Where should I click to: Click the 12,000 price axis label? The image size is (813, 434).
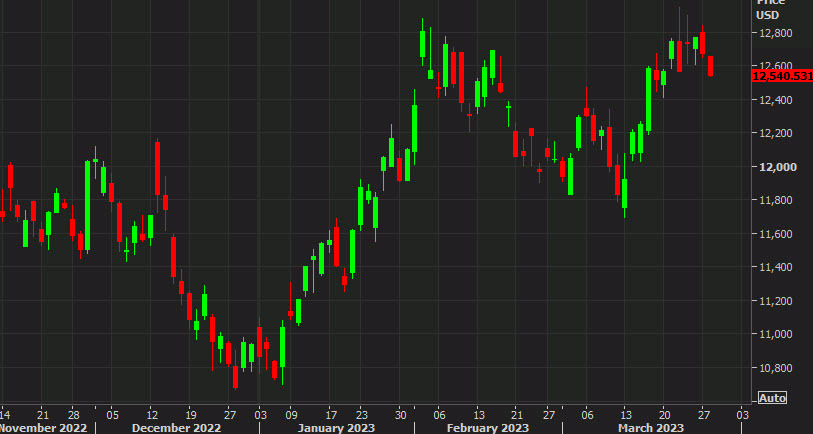(x=776, y=167)
